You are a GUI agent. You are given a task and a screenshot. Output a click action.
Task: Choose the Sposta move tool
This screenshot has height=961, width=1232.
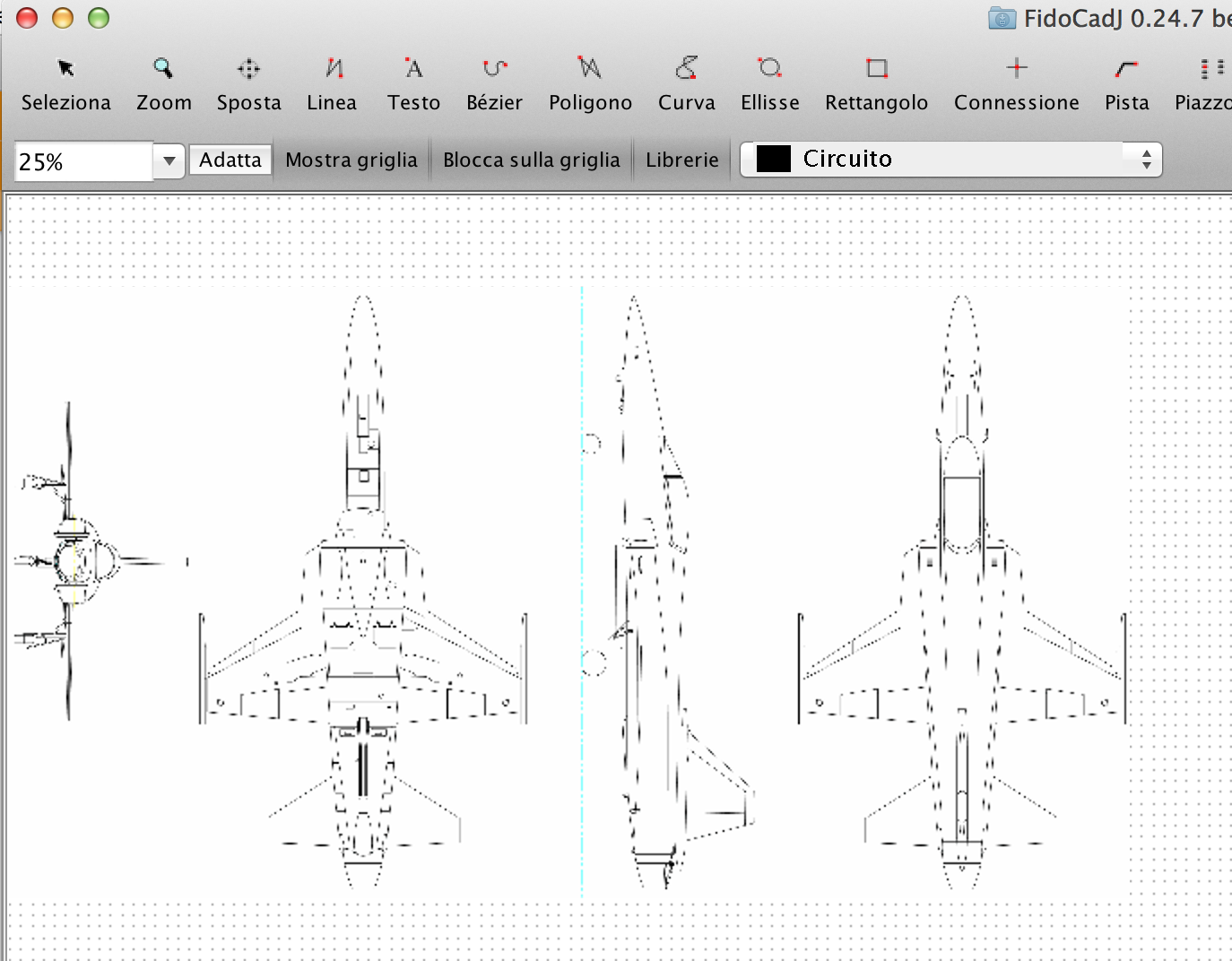[248, 83]
